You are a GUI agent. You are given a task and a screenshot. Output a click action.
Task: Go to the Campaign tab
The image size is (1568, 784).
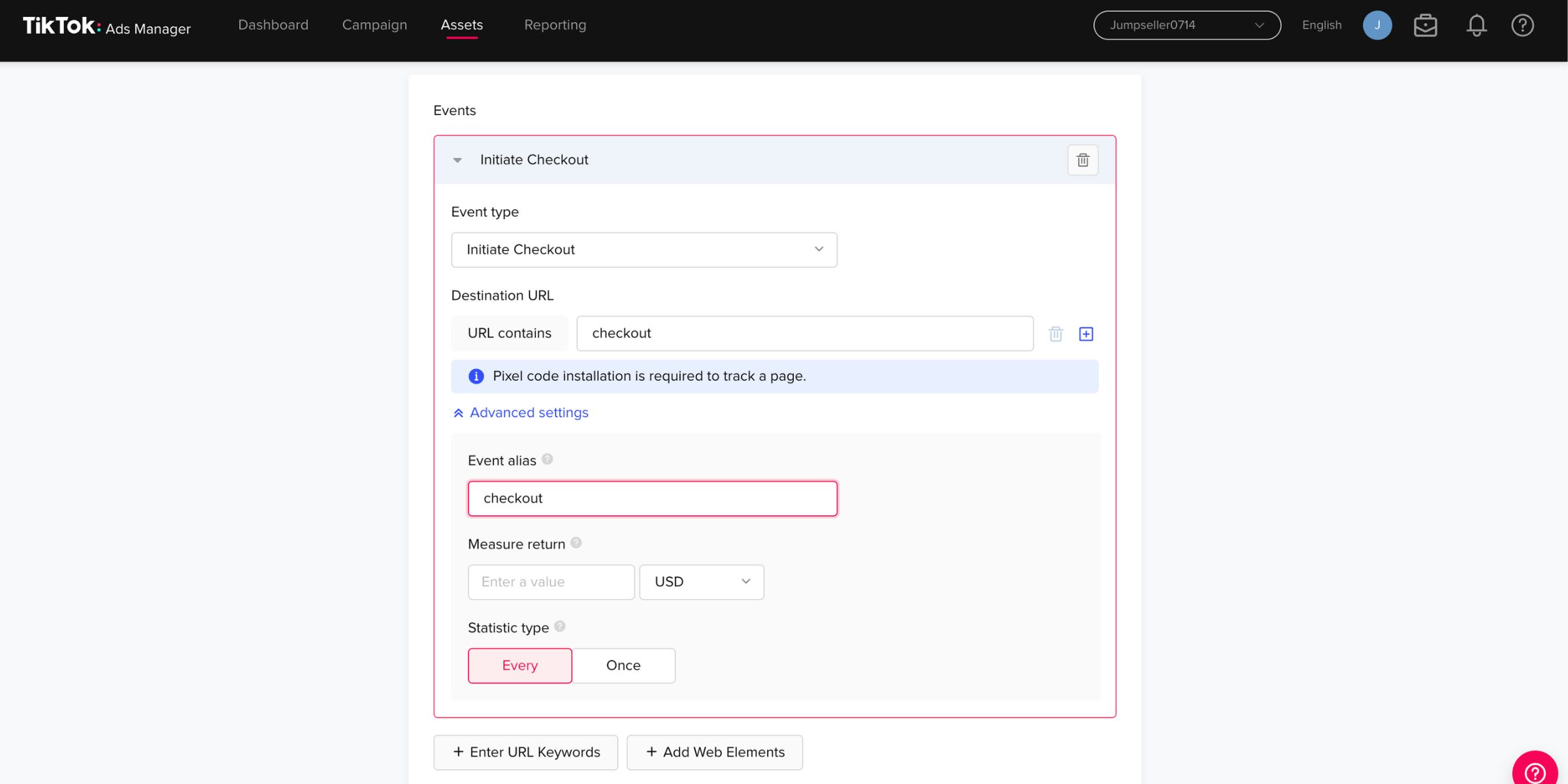coord(374,25)
